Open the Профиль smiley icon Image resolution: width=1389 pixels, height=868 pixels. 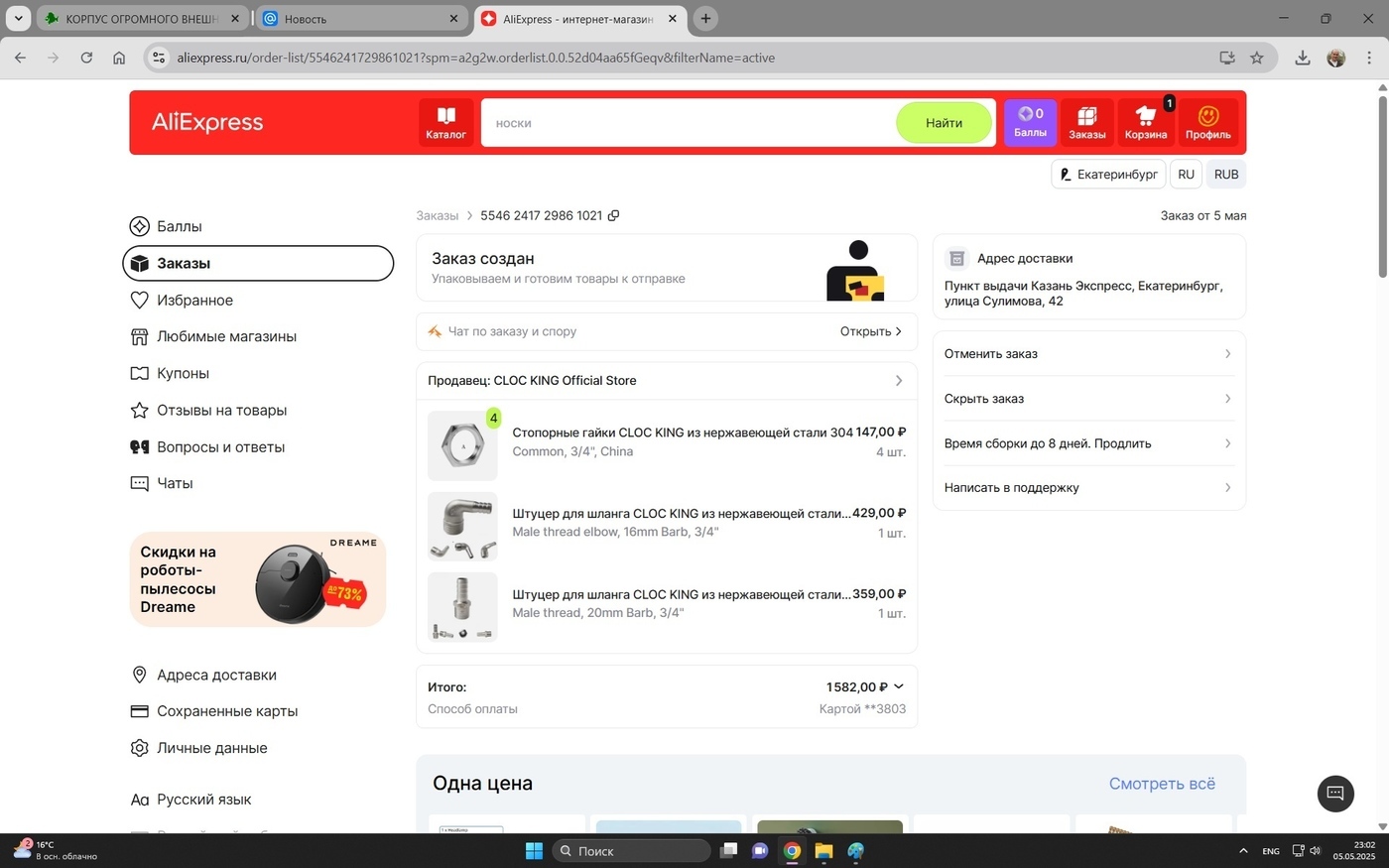tap(1208, 122)
